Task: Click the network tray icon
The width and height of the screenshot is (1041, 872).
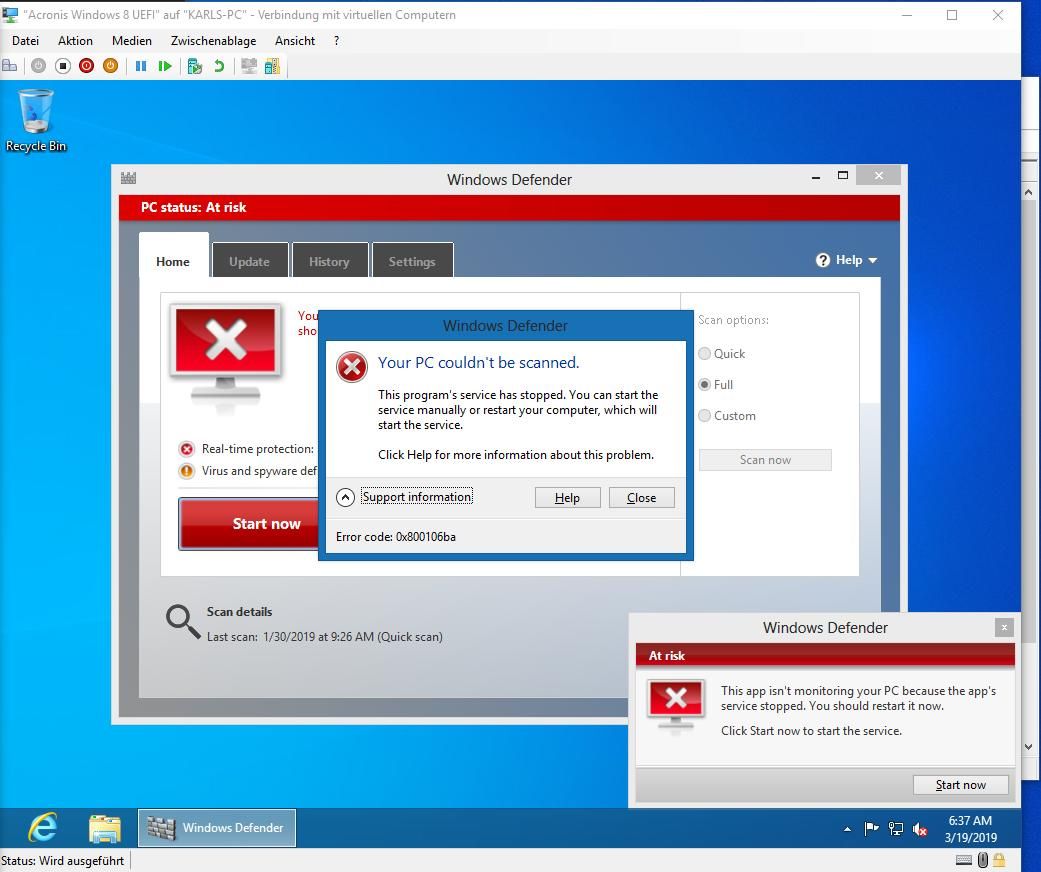Action: 896,828
